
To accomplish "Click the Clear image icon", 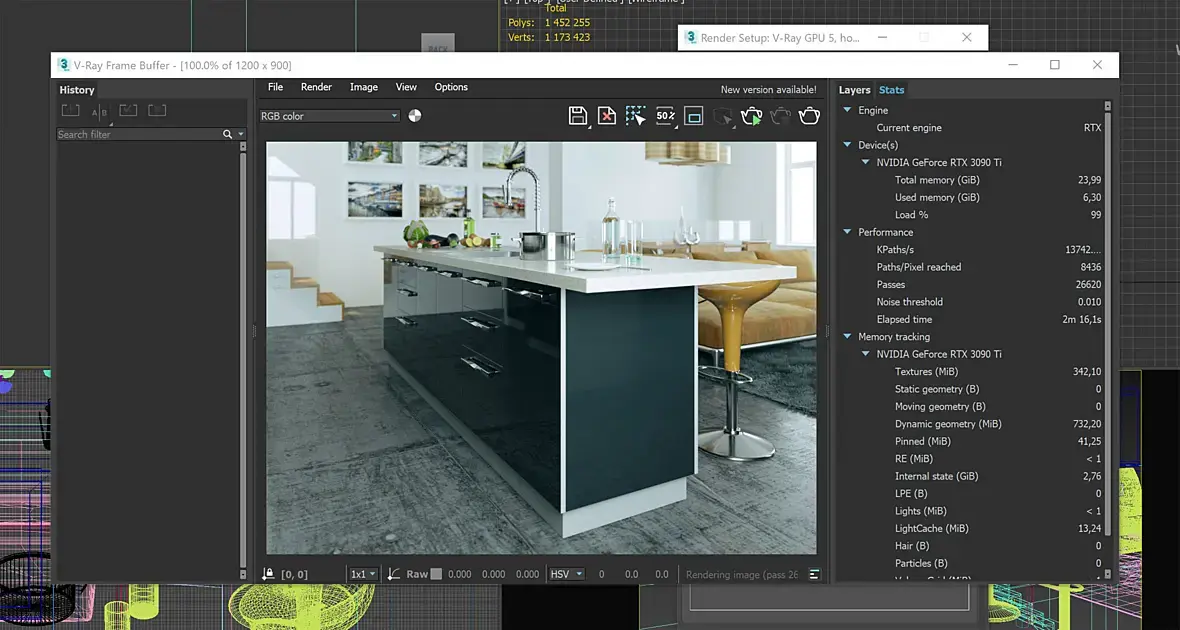I will tap(606, 116).
